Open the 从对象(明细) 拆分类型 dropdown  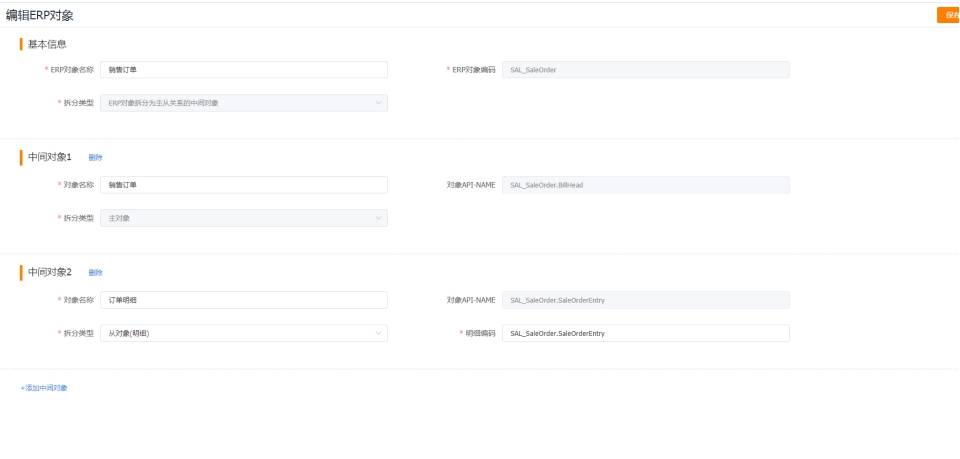coord(244,333)
